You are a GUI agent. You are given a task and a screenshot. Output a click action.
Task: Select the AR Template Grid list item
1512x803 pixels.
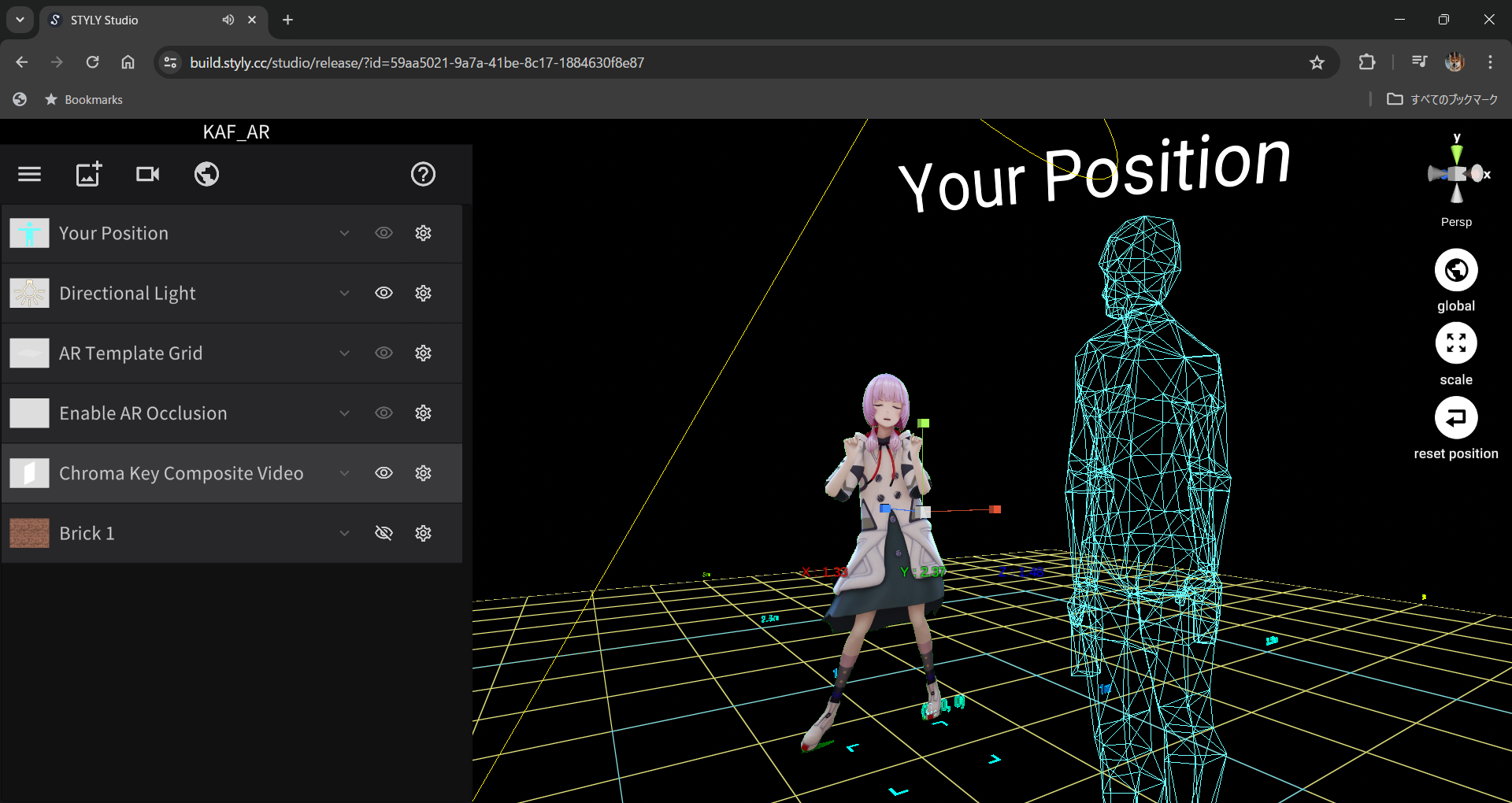pos(232,353)
